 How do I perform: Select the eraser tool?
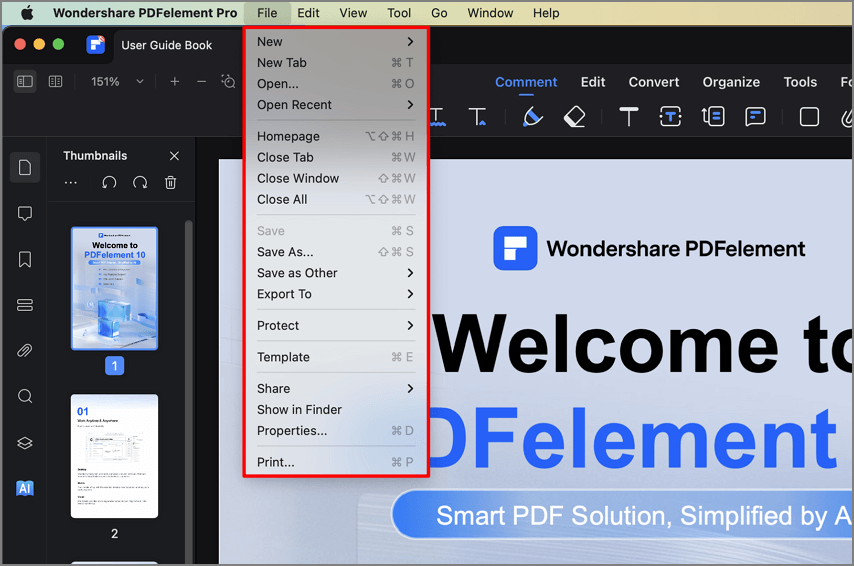(574, 117)
